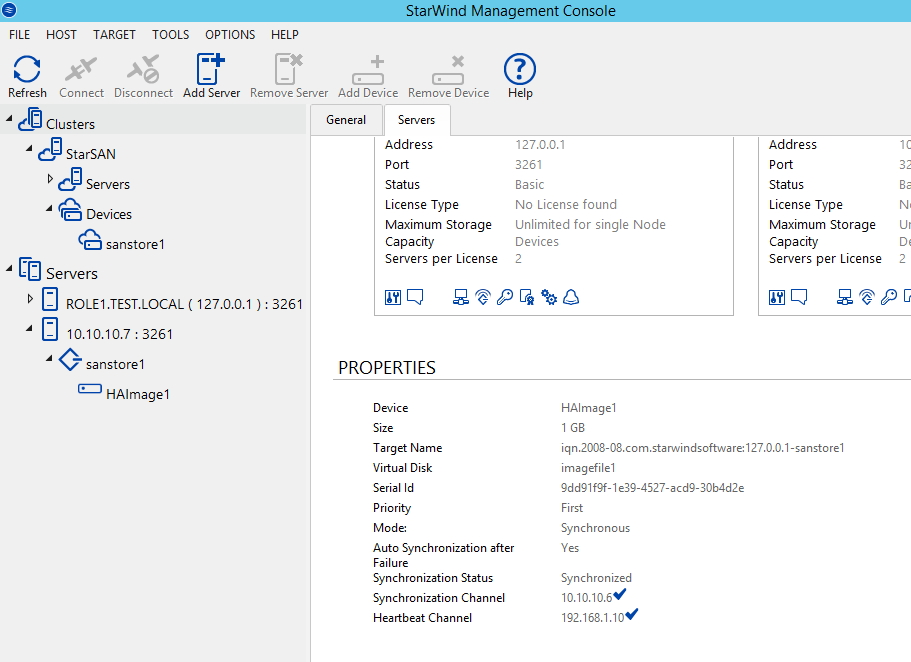Viewport: 911px width, 662px height.
Task: Open the TOOLS menu
Action: 170,35
